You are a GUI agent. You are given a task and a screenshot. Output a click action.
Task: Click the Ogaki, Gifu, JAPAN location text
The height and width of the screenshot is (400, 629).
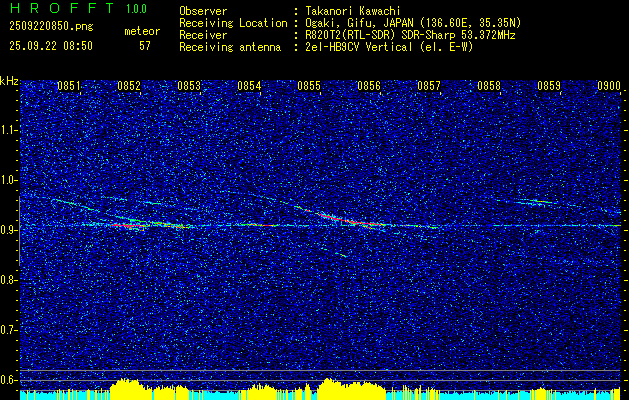pos(413,23)
